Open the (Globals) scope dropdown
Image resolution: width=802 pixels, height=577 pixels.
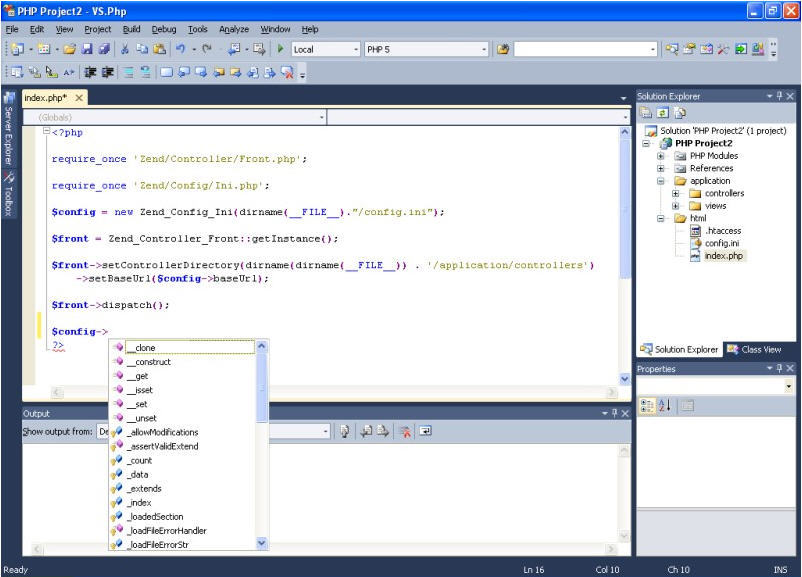322,117
